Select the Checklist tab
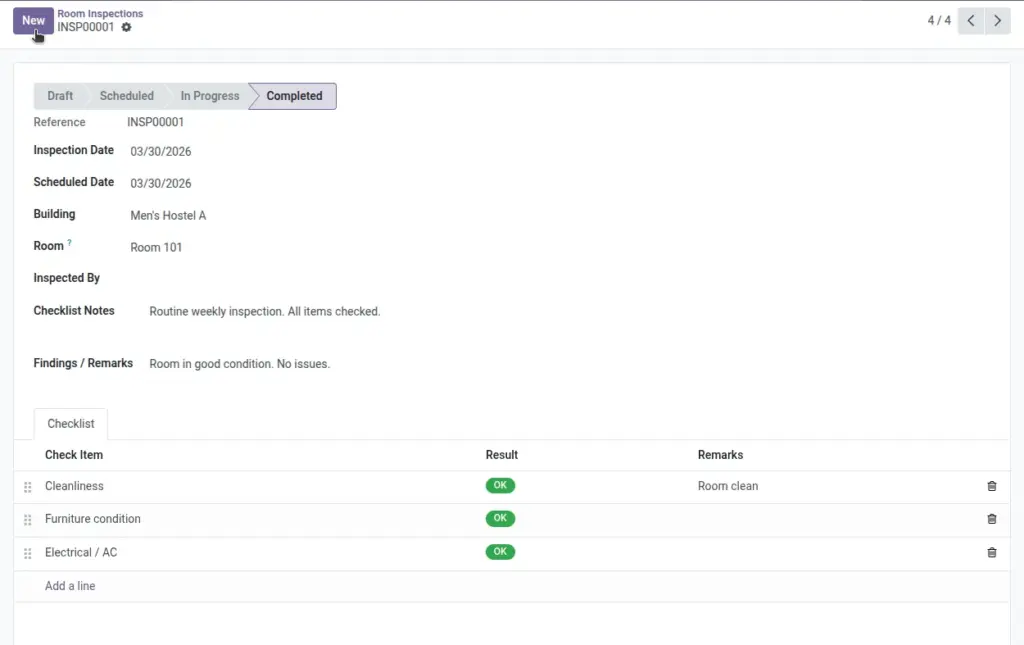This screenshot has height=645, width=1024. coord(71,424)
